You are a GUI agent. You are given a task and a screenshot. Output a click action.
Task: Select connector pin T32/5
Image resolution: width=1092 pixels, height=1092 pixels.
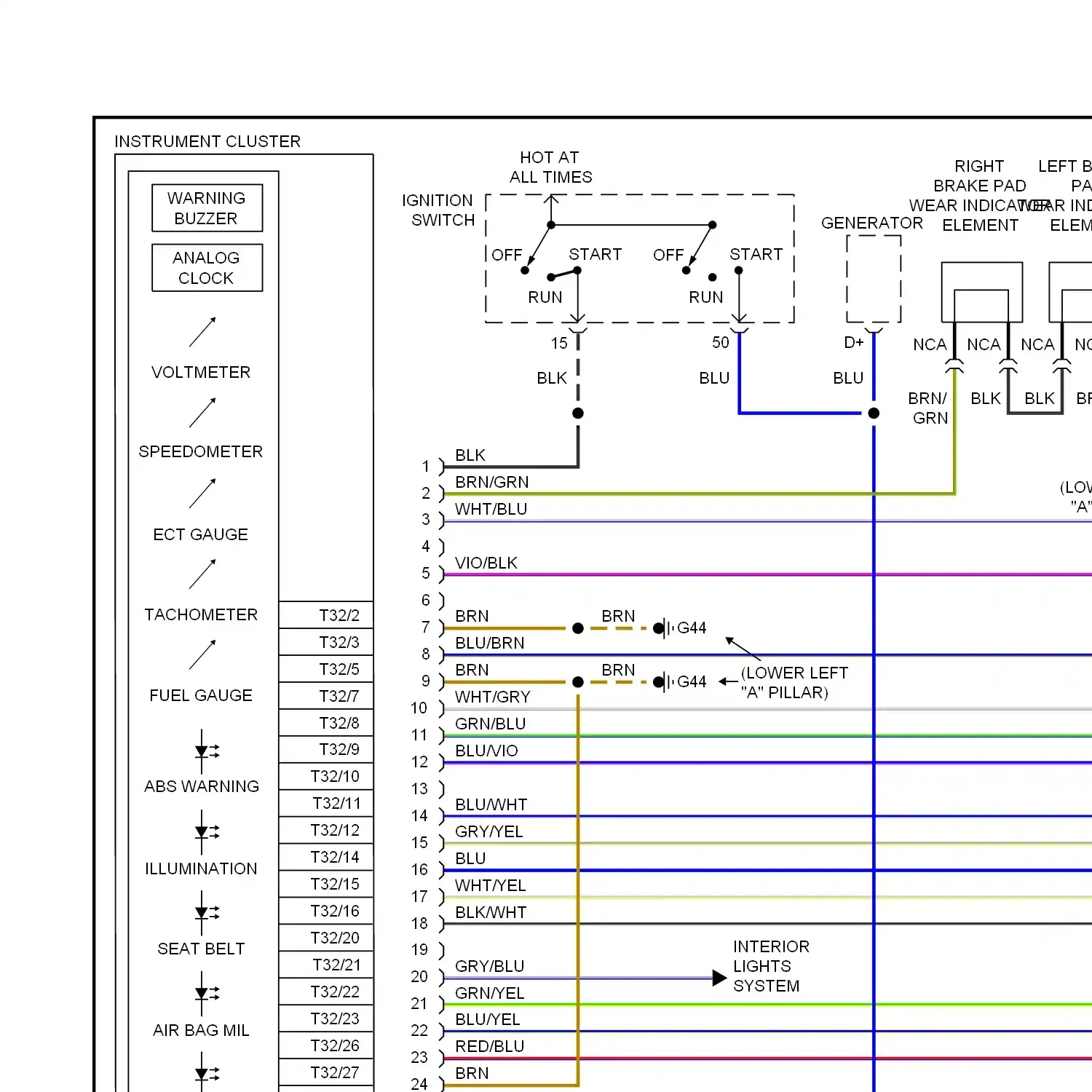326,669
